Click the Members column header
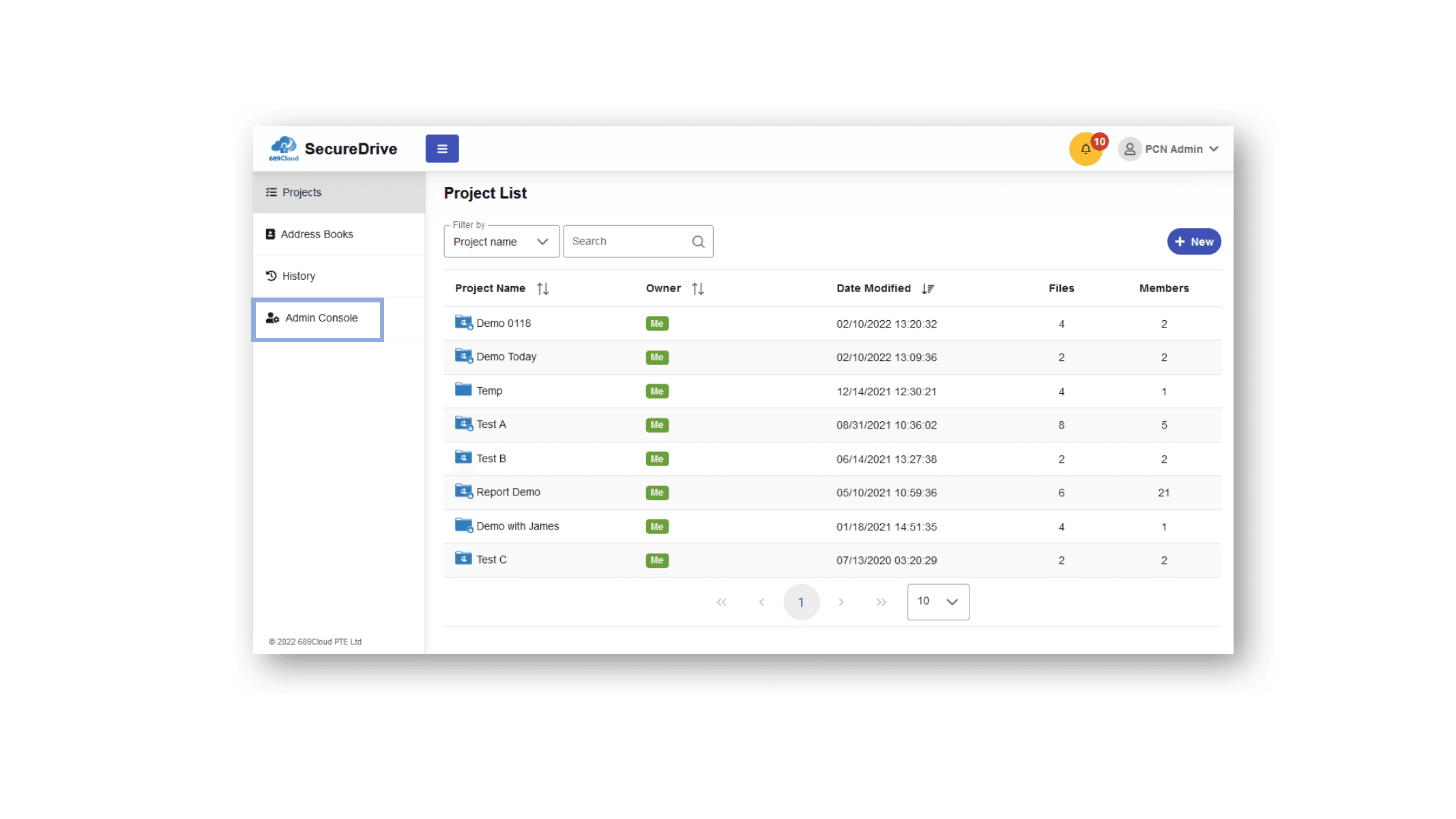Image resolution: width=1456 pixels, height=819 pixels. point(1163,289)
